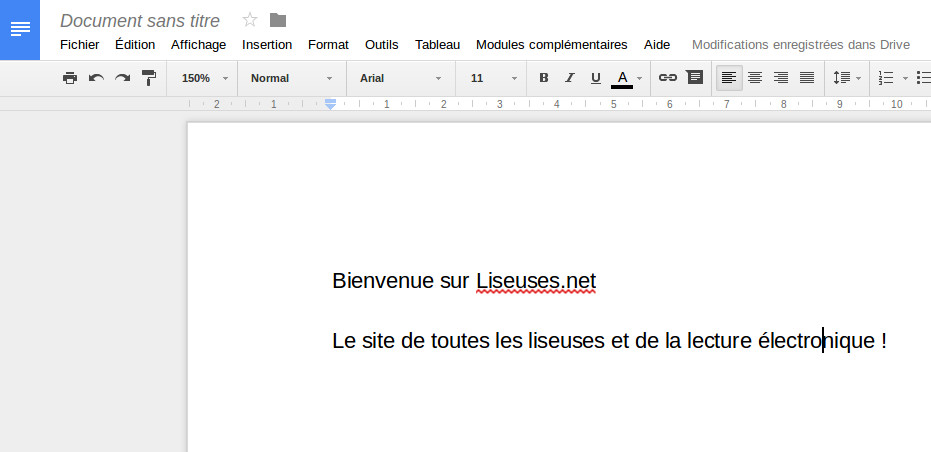Toggle Italic formatting

point(570,78)
